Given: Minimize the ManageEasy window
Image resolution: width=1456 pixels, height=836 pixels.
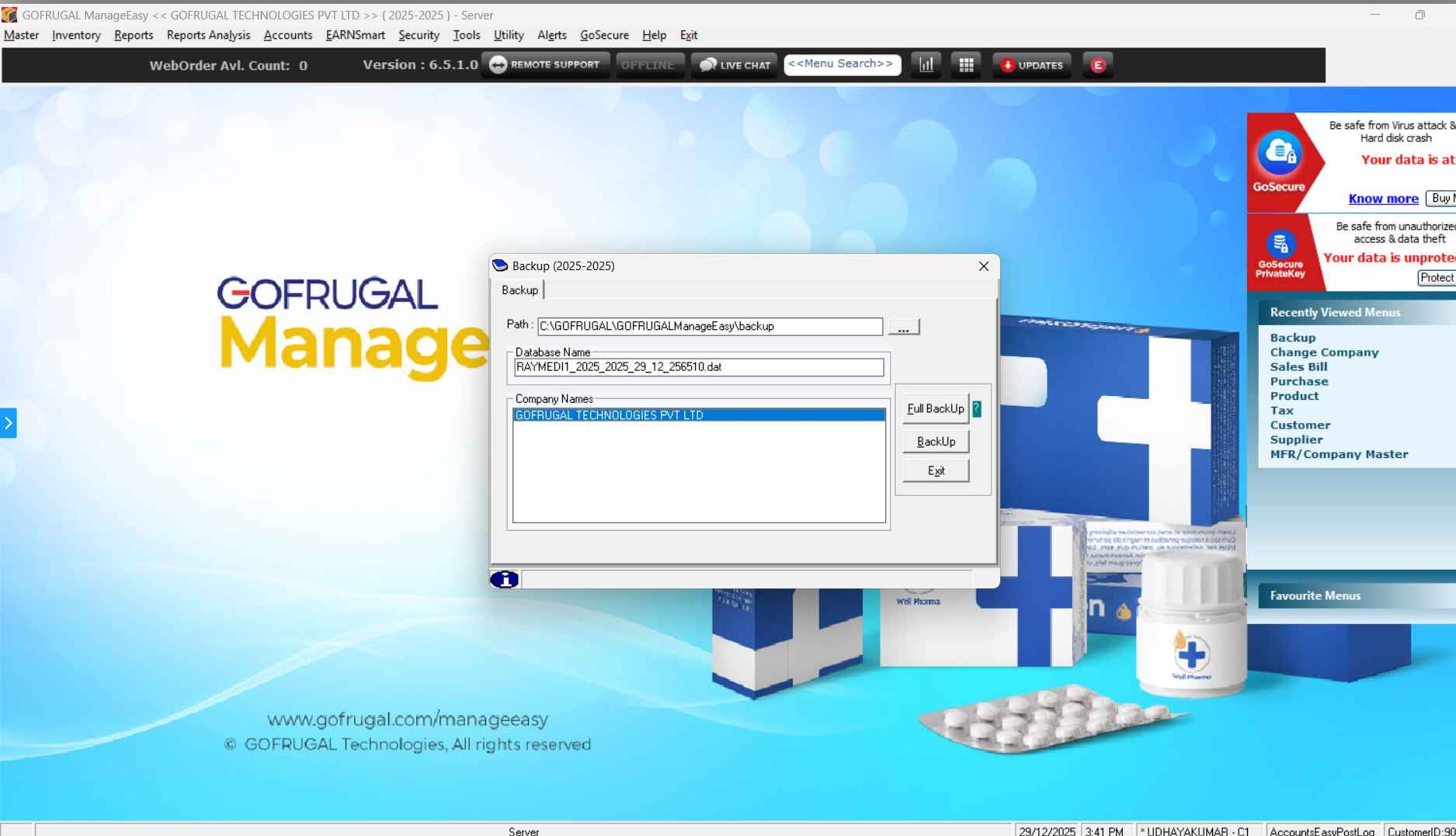Looking at the screenshot, I should 1374,15.
